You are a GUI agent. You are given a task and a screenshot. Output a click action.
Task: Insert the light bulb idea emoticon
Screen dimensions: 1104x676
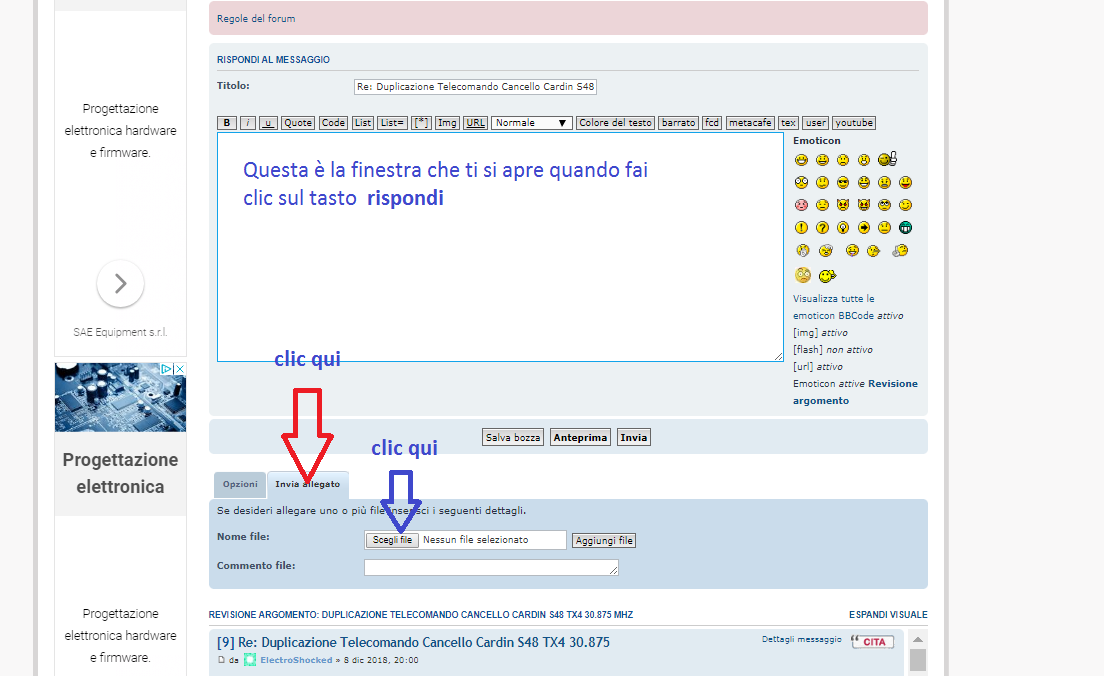tap(844, 228)
